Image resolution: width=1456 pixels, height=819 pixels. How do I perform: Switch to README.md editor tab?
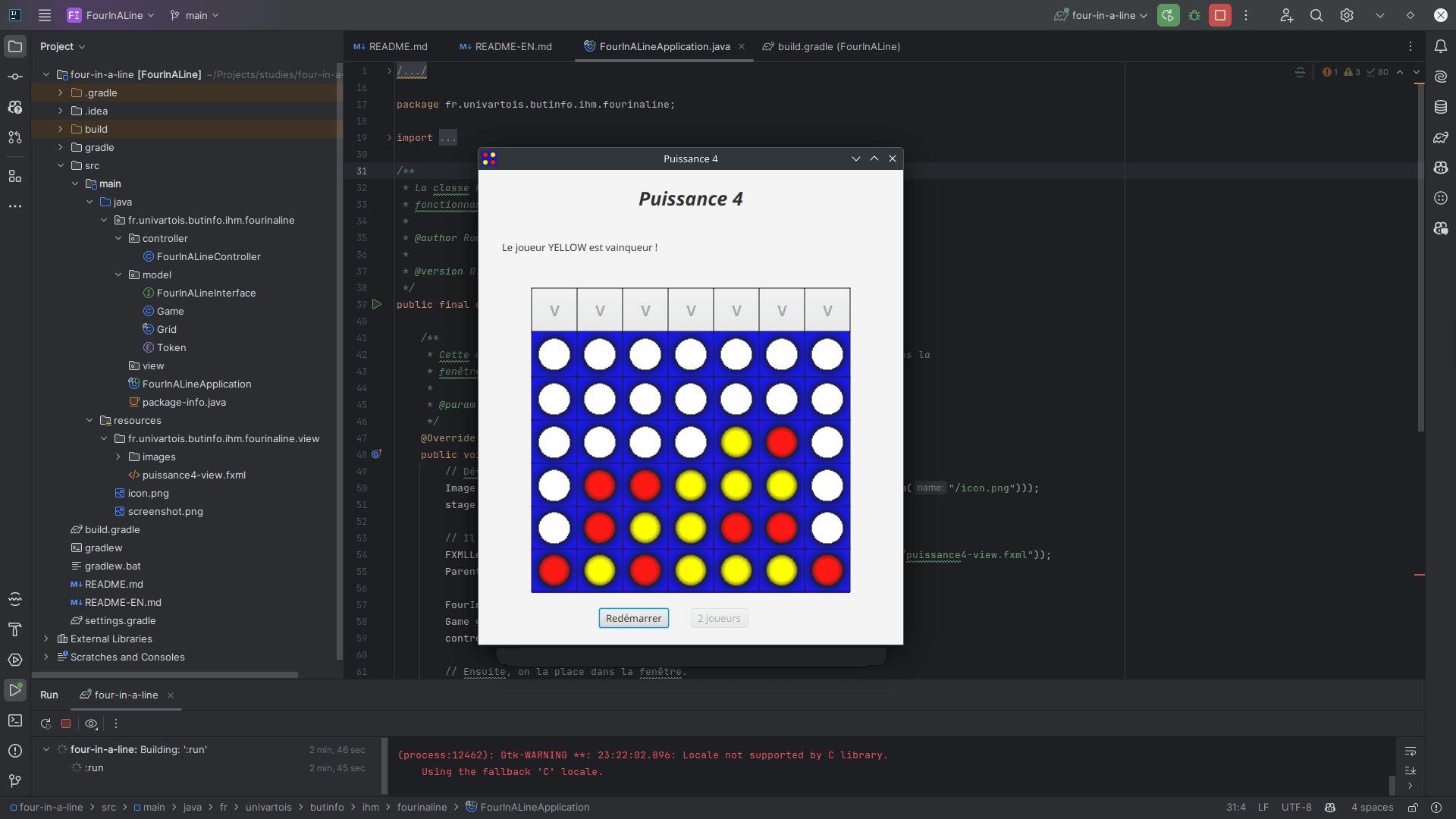click(390, 46)
